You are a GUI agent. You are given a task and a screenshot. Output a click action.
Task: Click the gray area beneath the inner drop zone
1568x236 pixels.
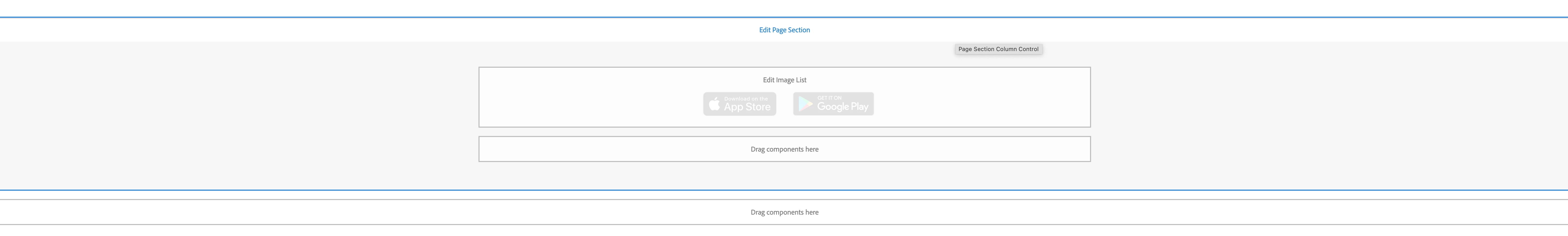(784, 176)
